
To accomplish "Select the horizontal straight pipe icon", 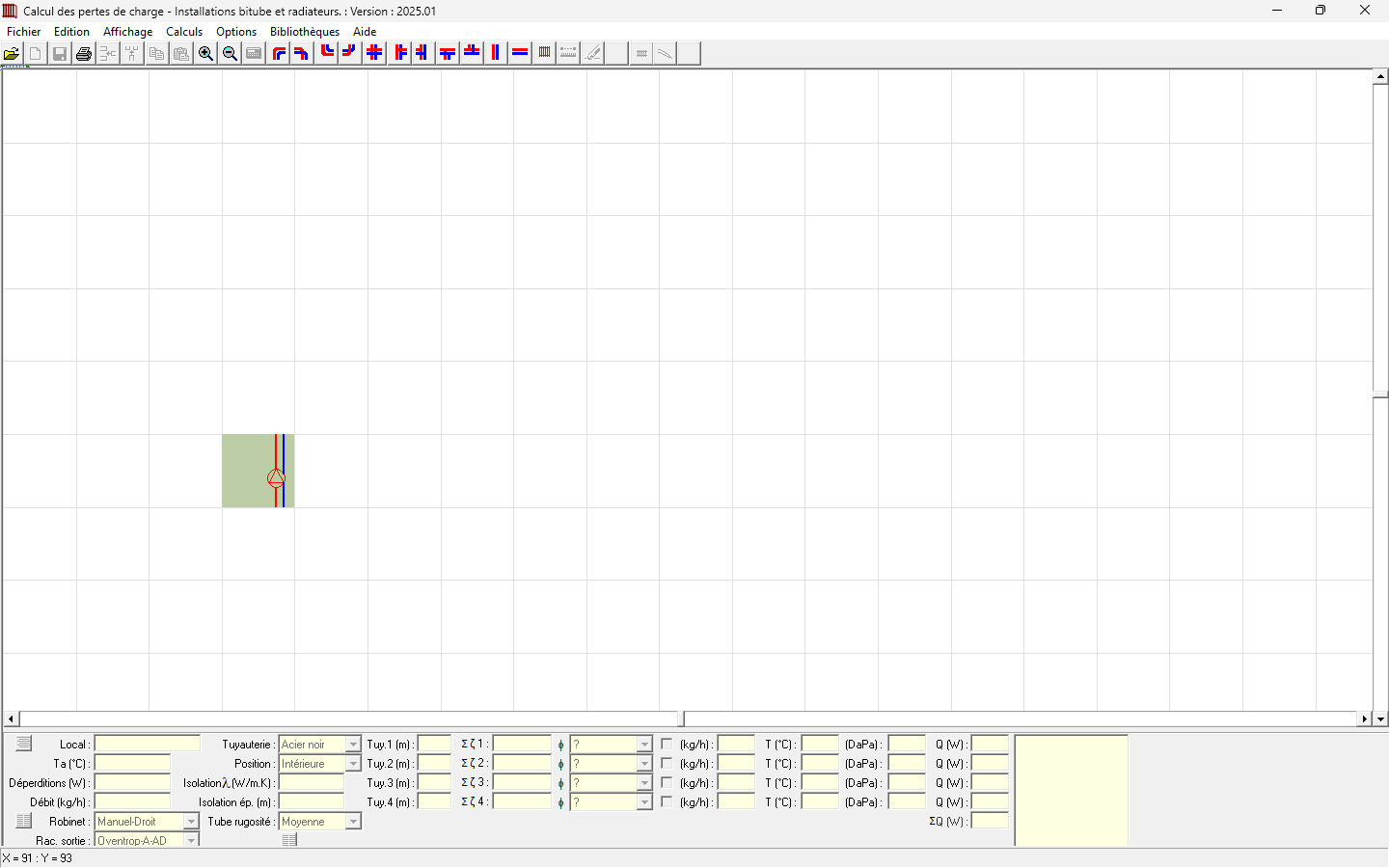I will (x=520, y=53).
